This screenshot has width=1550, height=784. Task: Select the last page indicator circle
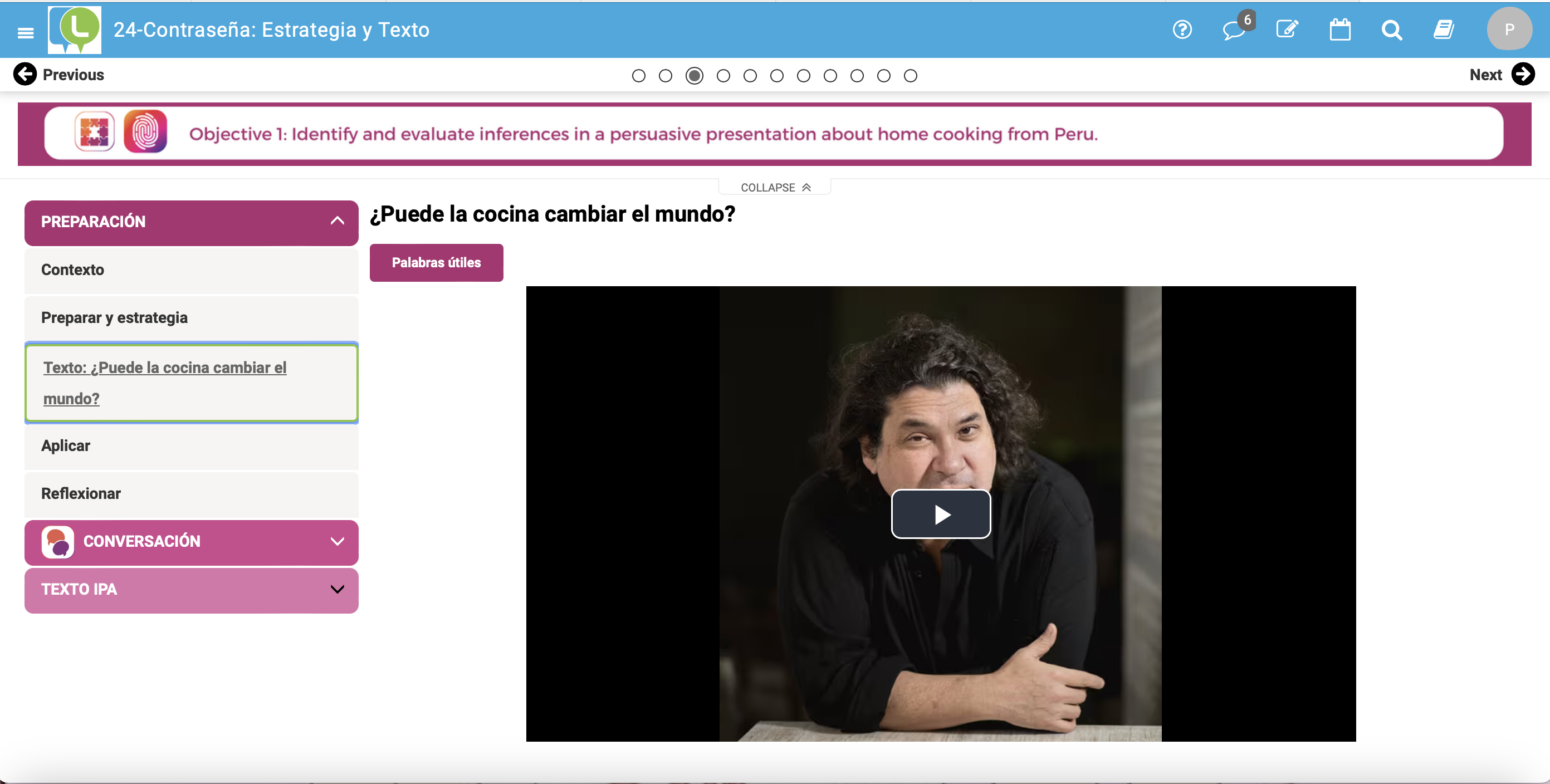[911, 76]
